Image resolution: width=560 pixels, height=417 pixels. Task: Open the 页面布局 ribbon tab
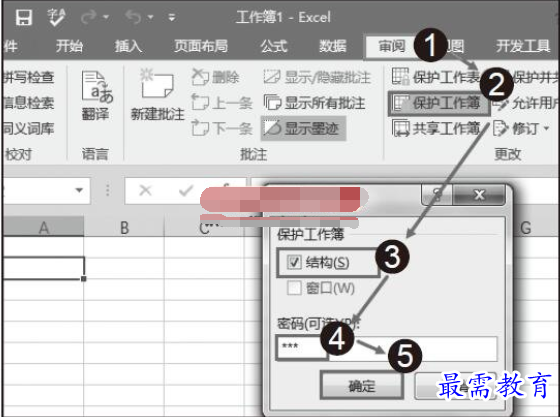tap(201, 46)
